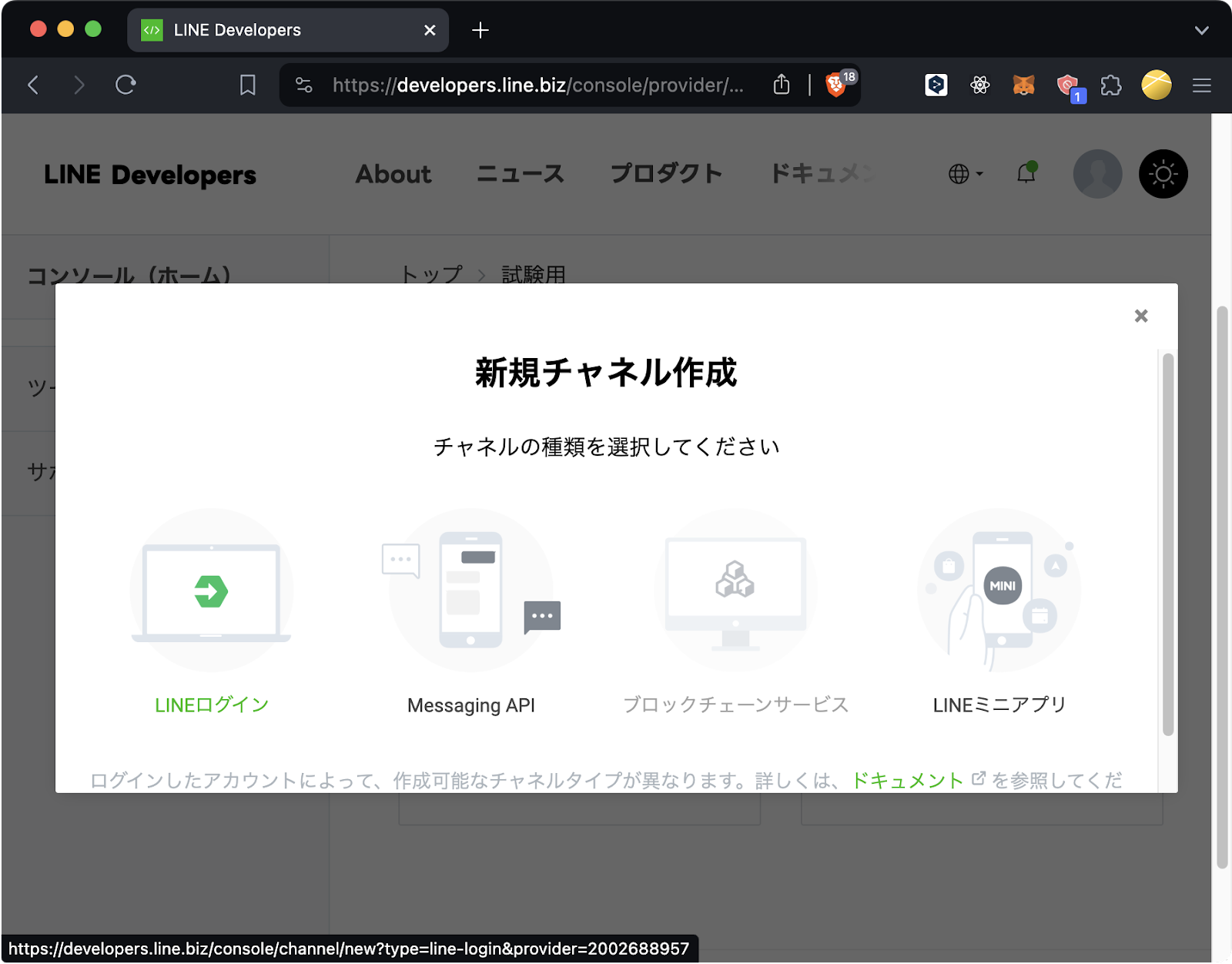Open the About menu item
This screenshot has height=964, width=1232.
point(393,174)
